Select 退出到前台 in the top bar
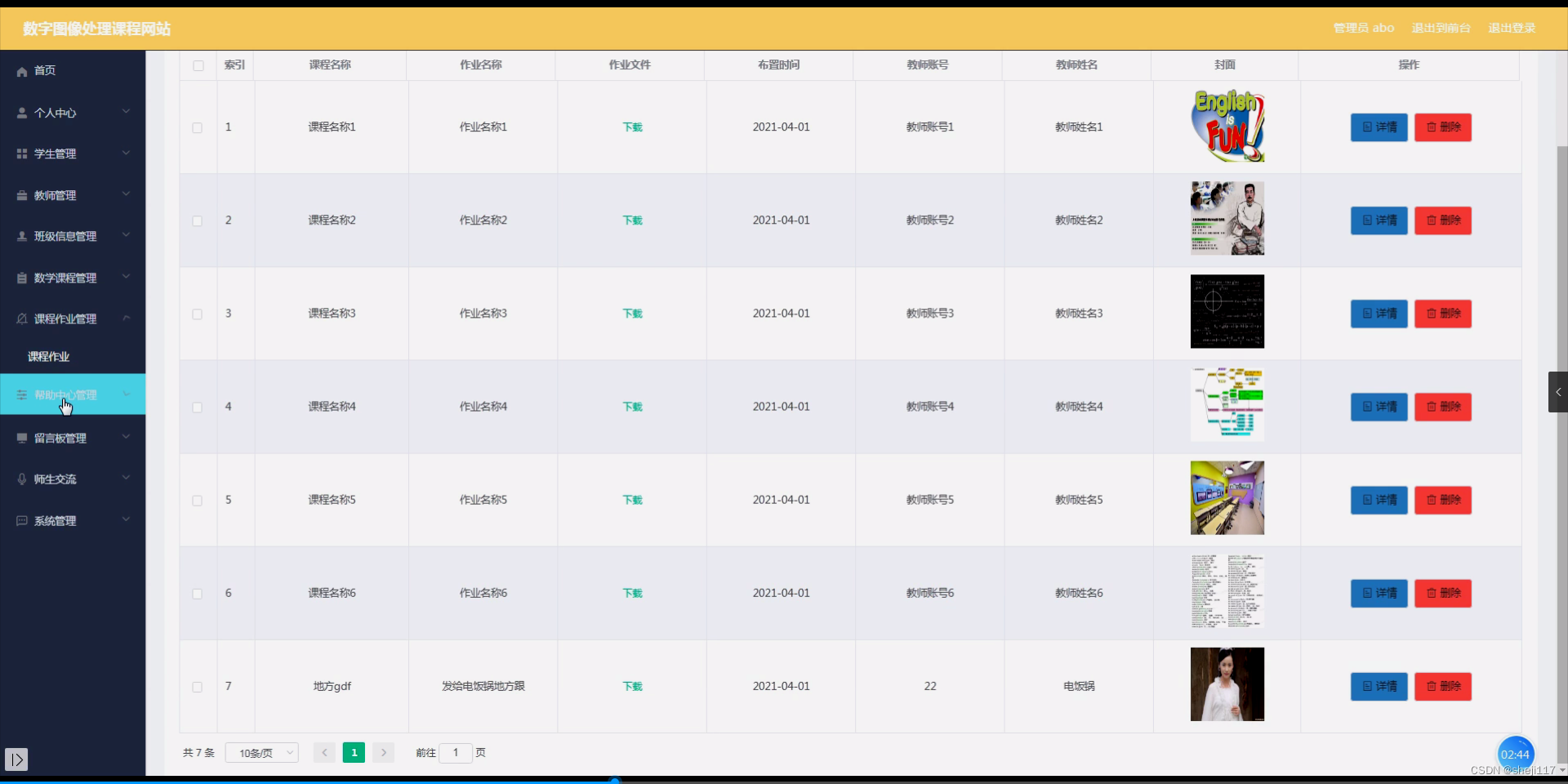 click(x=1441, y=28)
